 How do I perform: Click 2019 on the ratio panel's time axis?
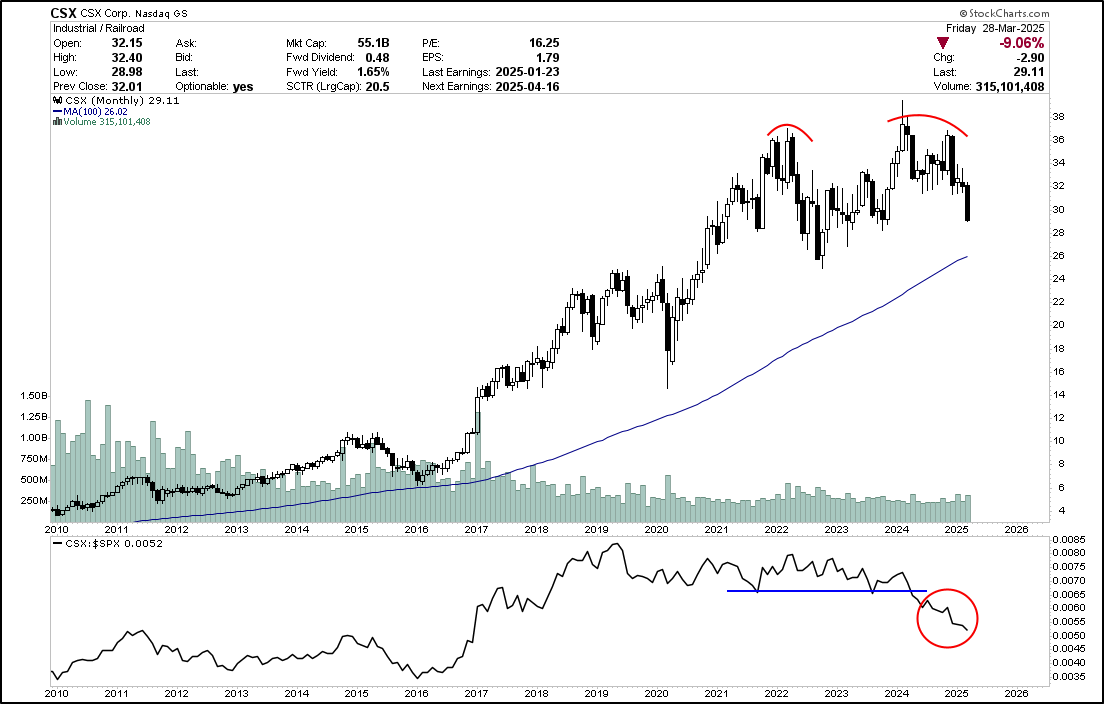click(597, 693)
